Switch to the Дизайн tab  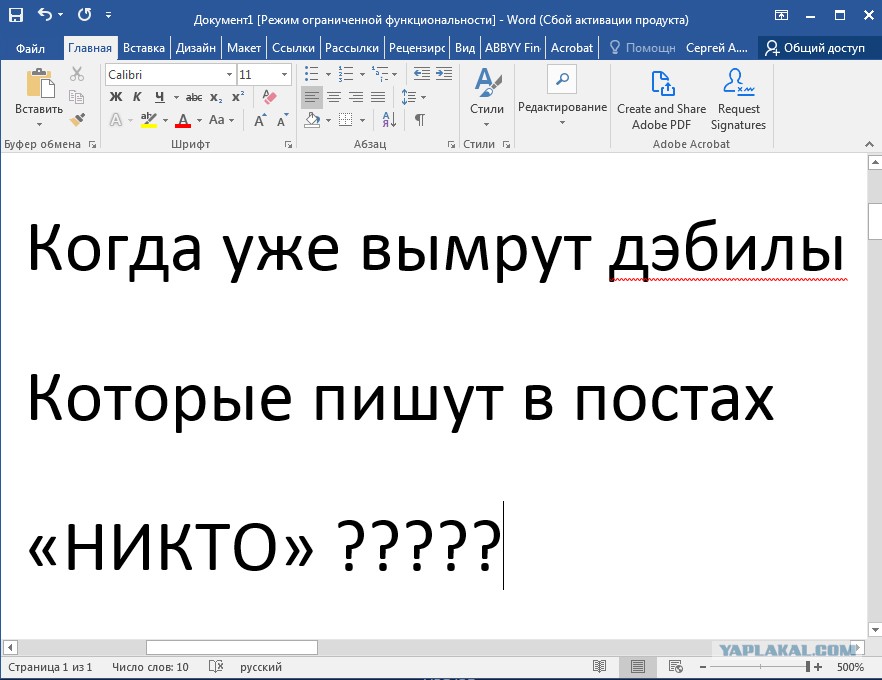(x=196, y=48)
